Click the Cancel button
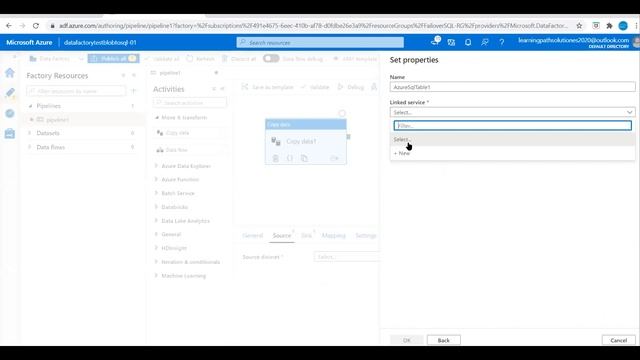This screenshot has width=640, height=360. point(618,340)
